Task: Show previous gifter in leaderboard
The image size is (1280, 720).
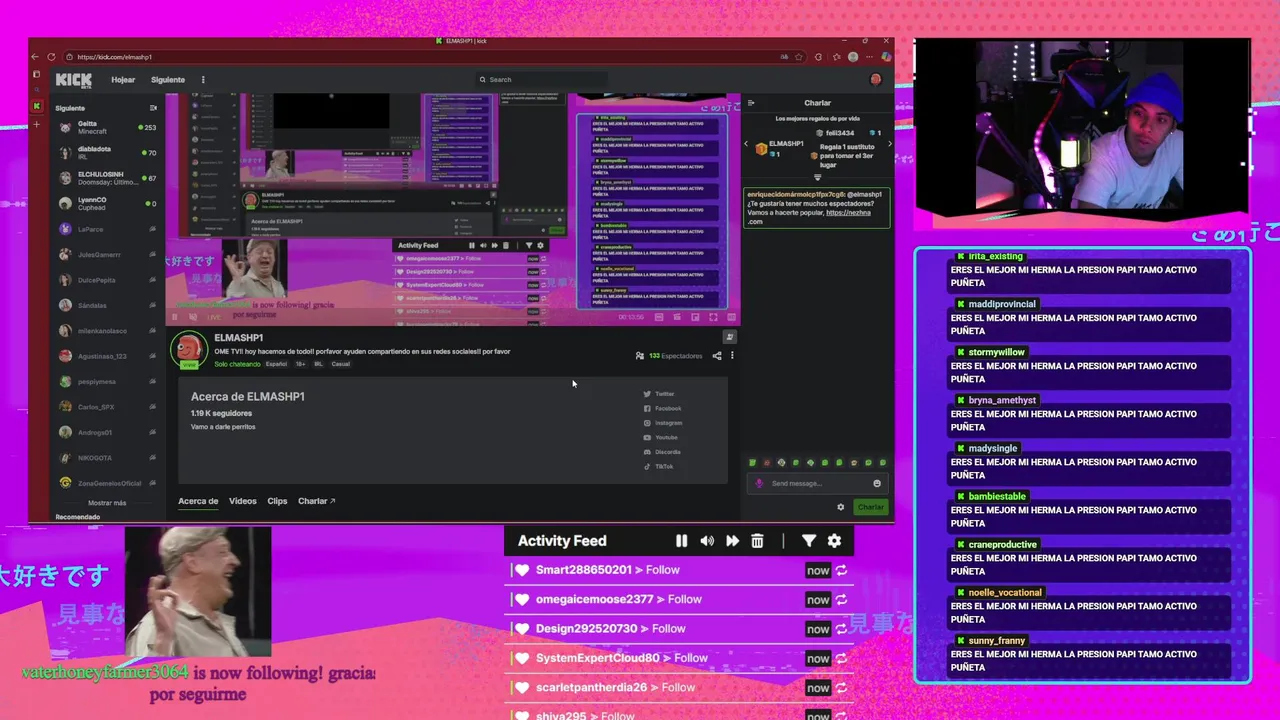Action: 746,144
